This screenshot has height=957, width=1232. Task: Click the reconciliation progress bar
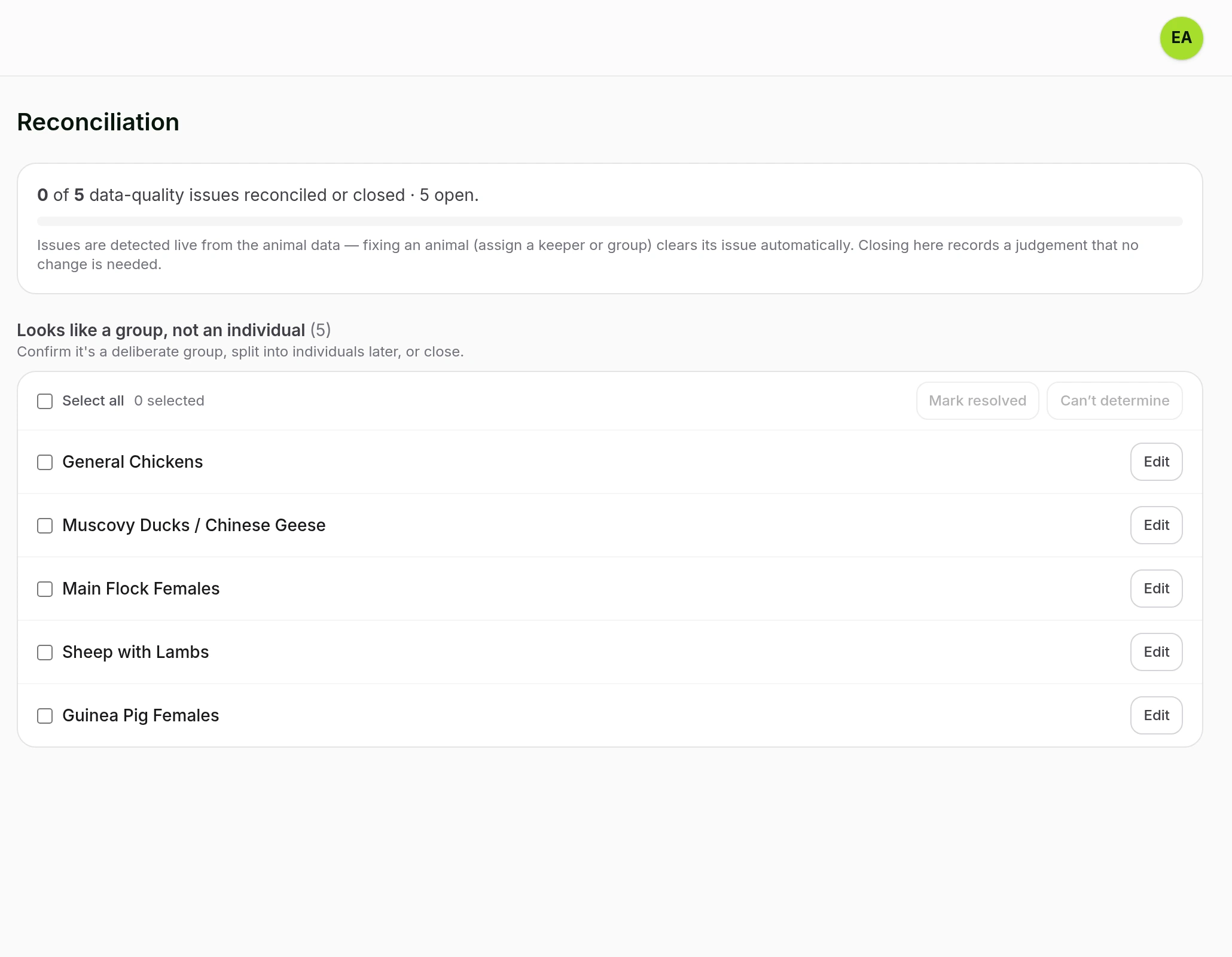point(609,221)
